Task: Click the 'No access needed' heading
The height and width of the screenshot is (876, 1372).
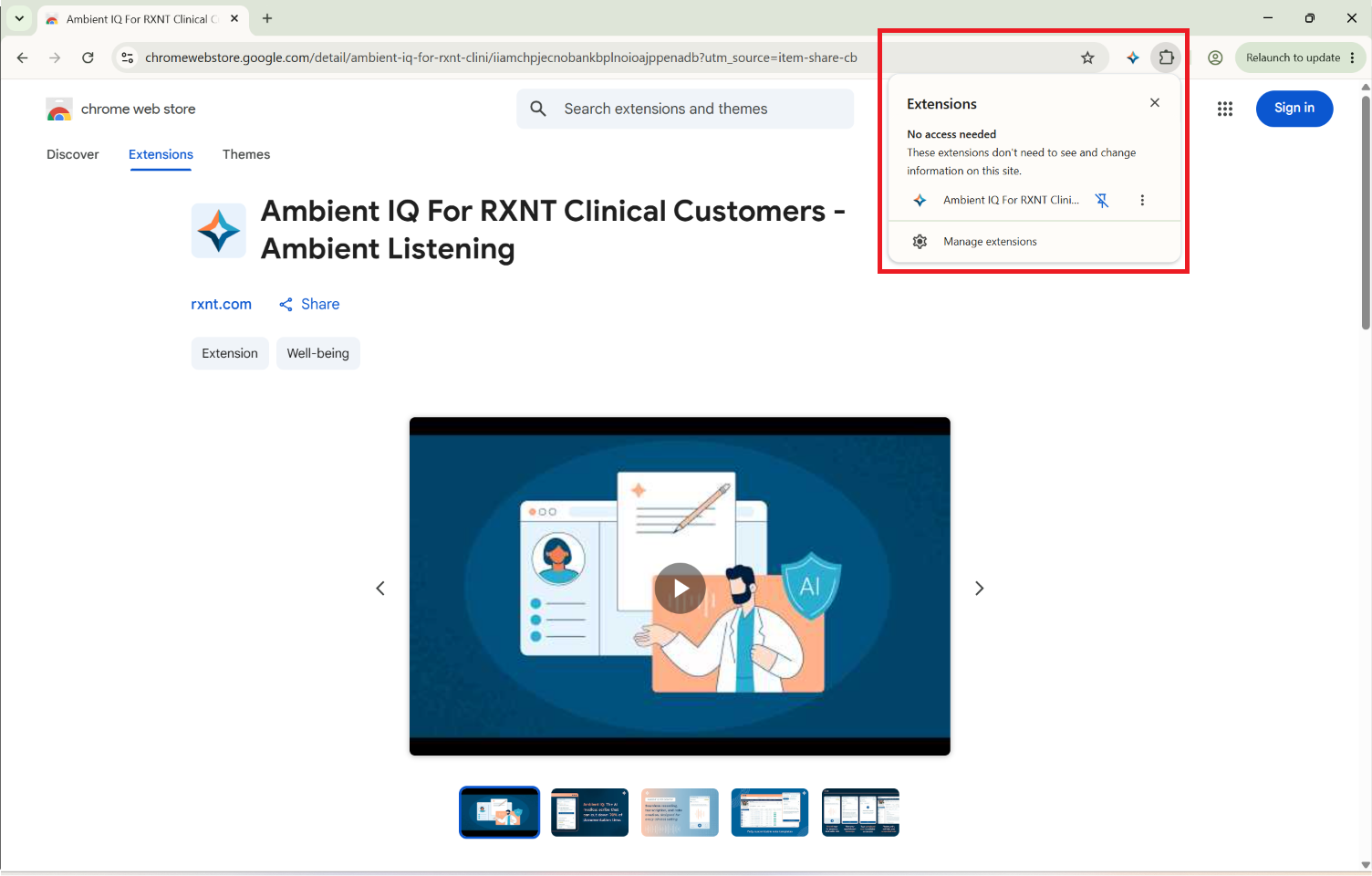Action: pyautogui.click(x=951, y=134)
